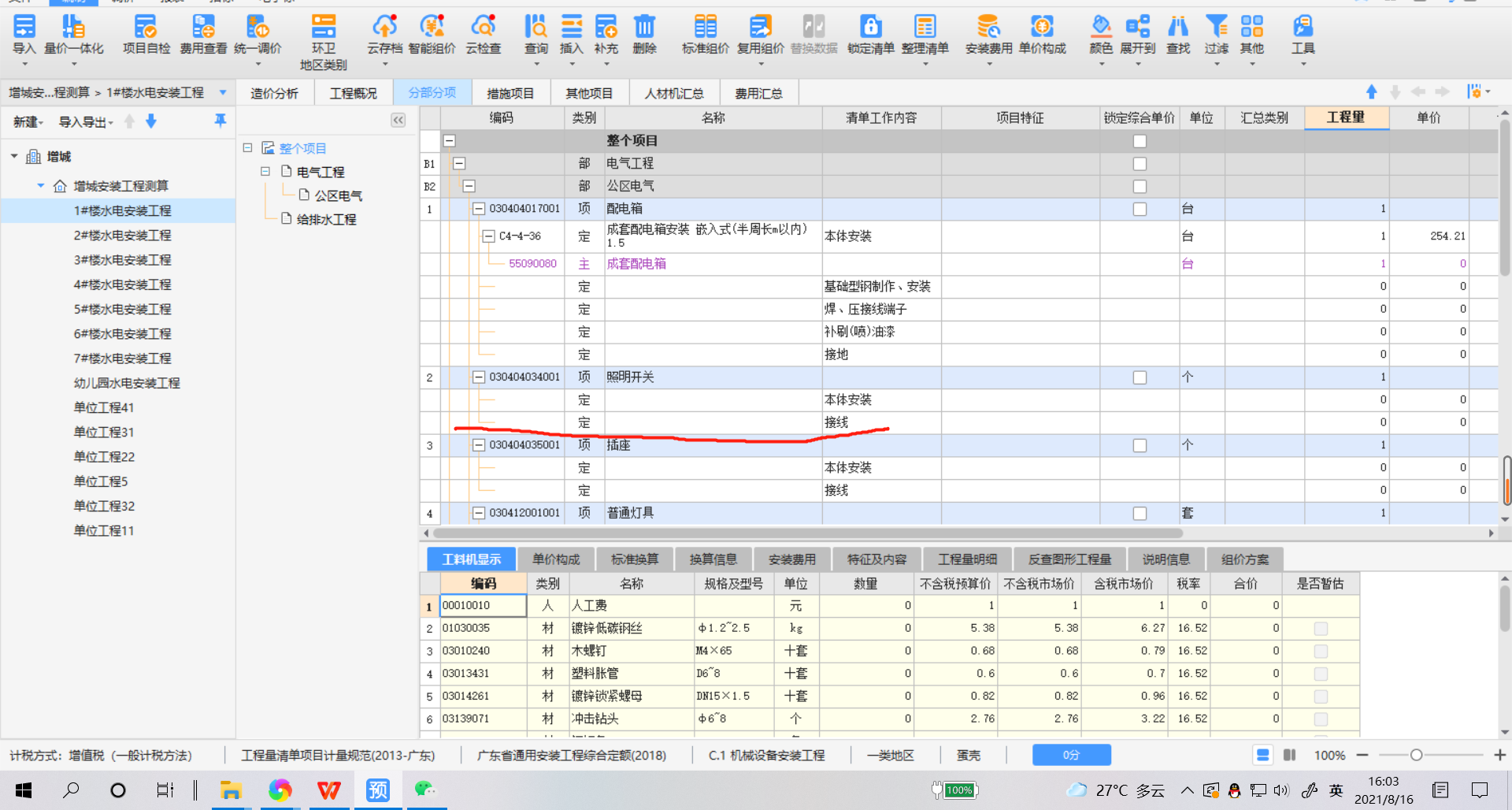Screen dimensions: 1512x810
Task: Open 单价构成 toolbar icon
Action: coord(1042,35)
